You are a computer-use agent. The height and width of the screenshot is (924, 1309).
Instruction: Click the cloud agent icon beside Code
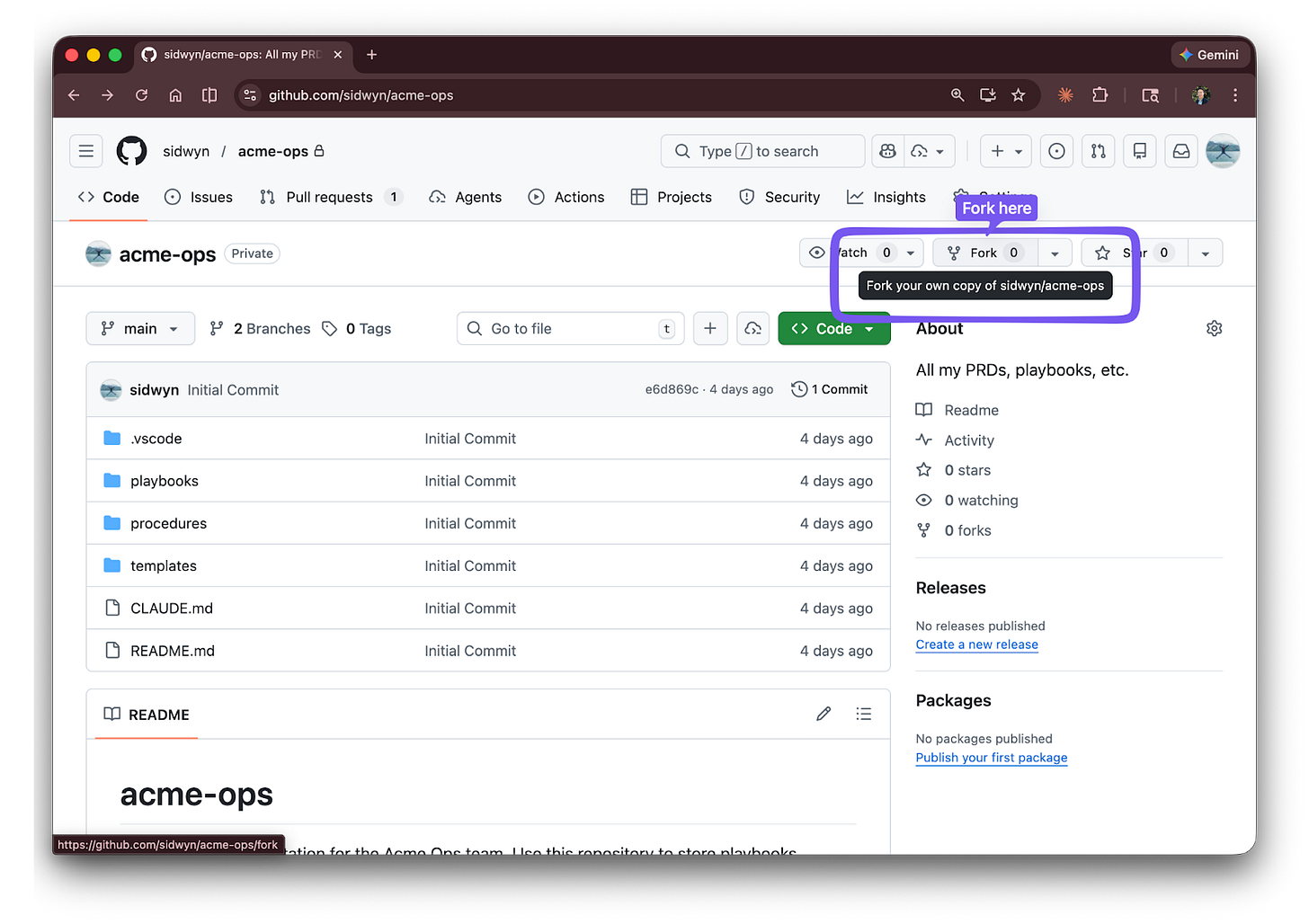753,328
